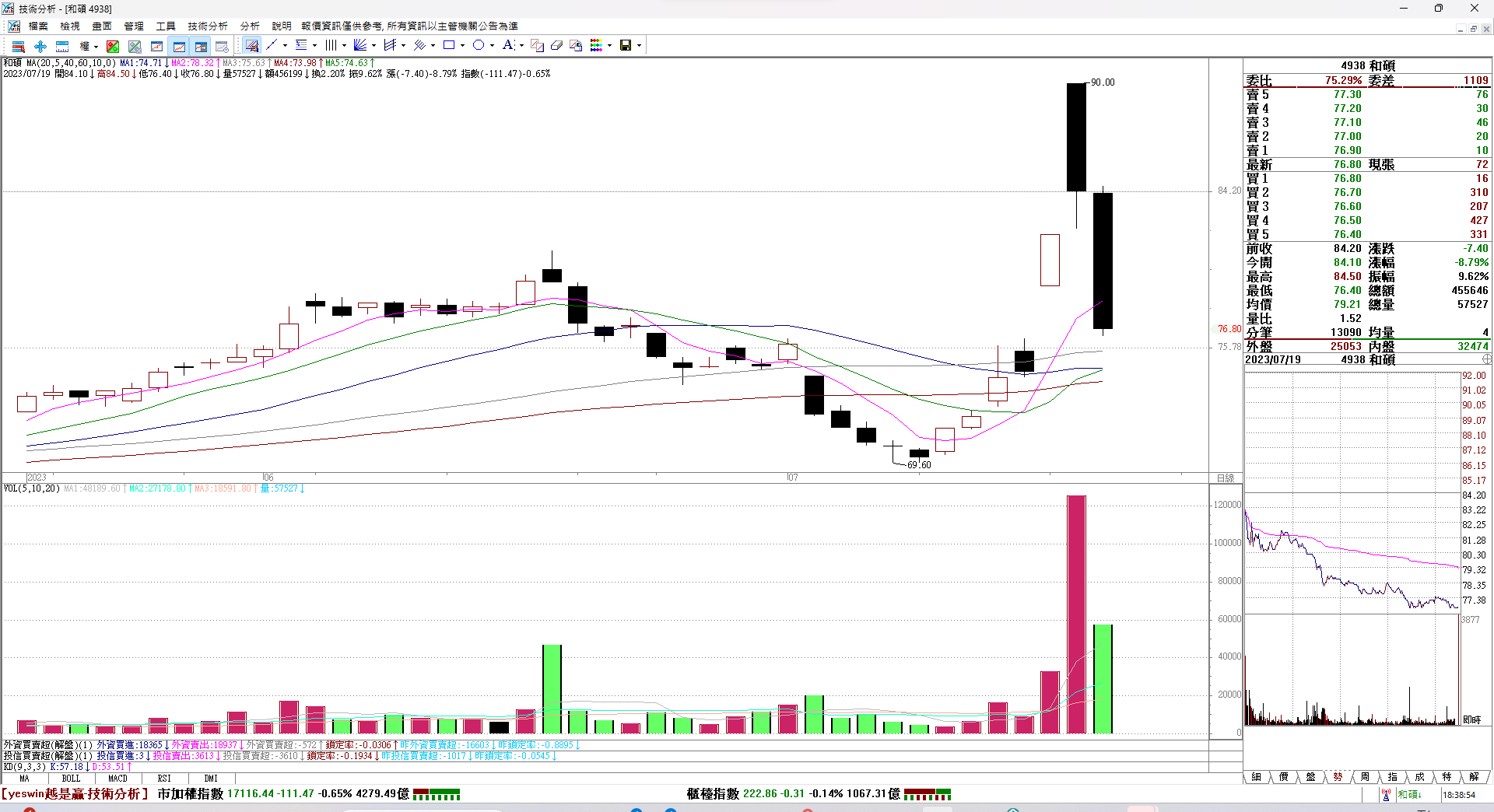Select the horizontal lines drawing tool

301,45
